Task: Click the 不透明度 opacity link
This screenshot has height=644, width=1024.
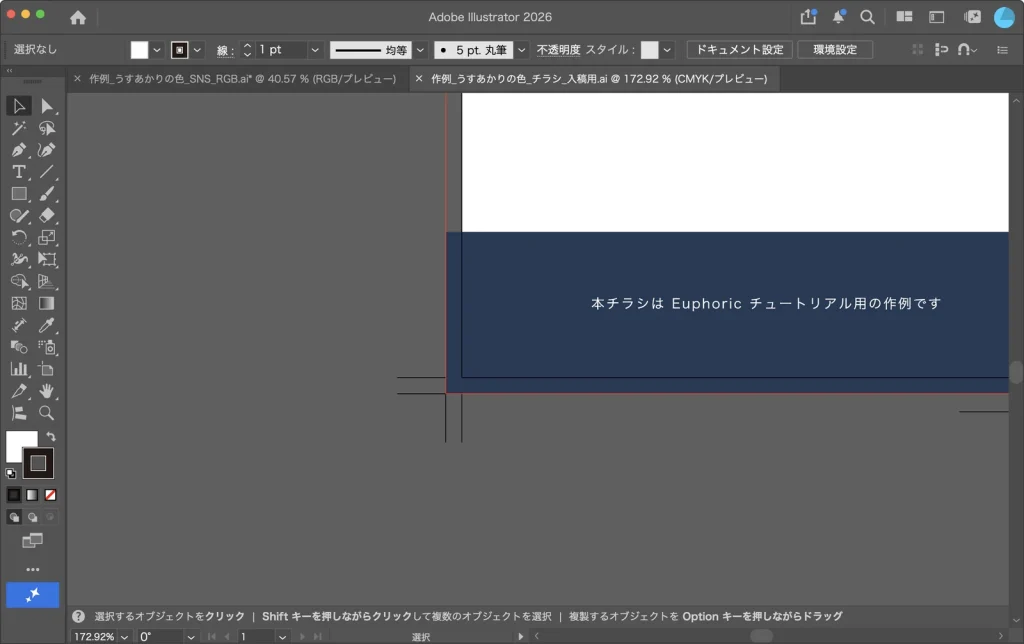Action: (x=558, y=50)
